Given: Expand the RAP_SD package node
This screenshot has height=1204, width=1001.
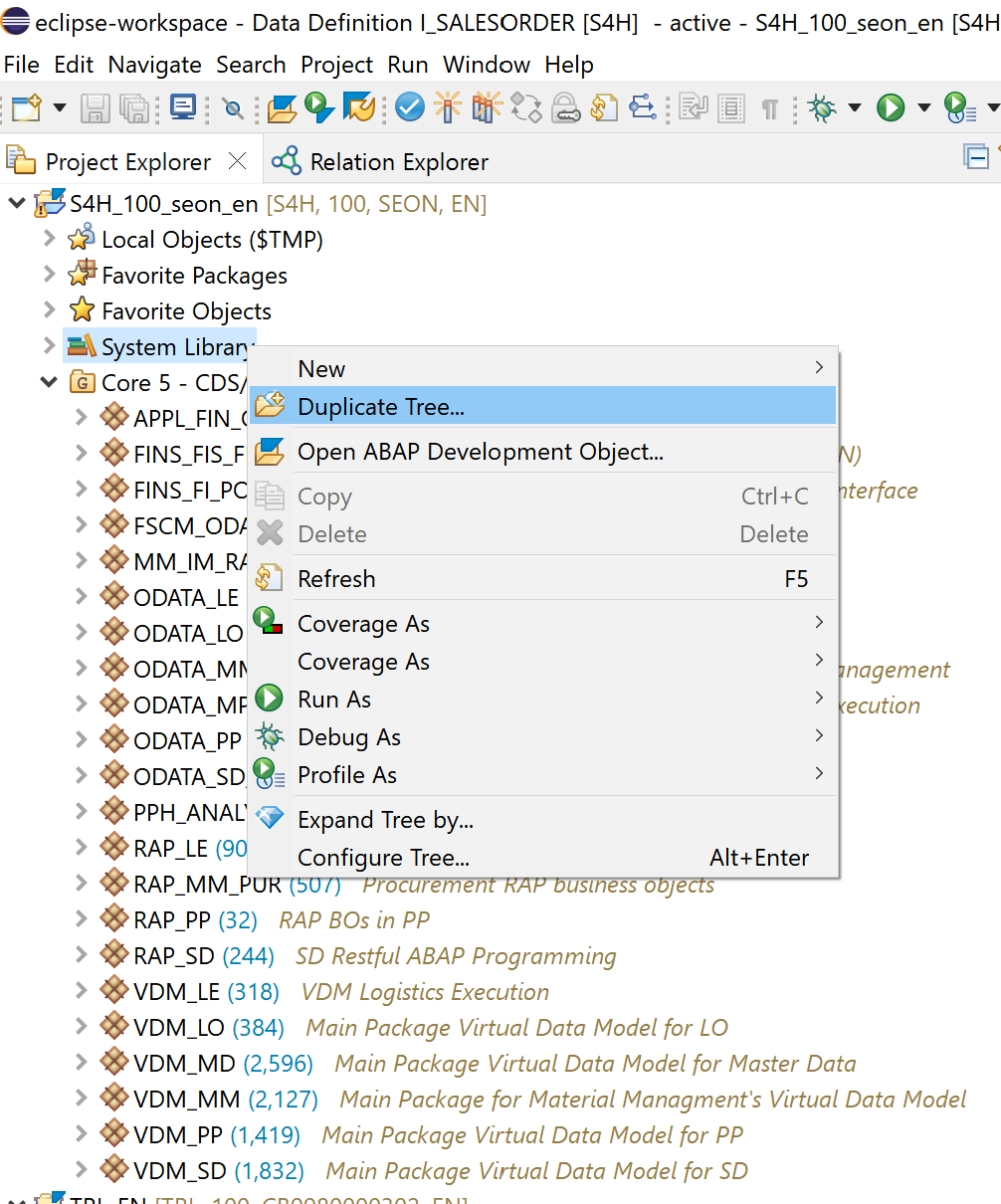Looking at the screenshot, I should pyautogui.click(x=81, y=955).
